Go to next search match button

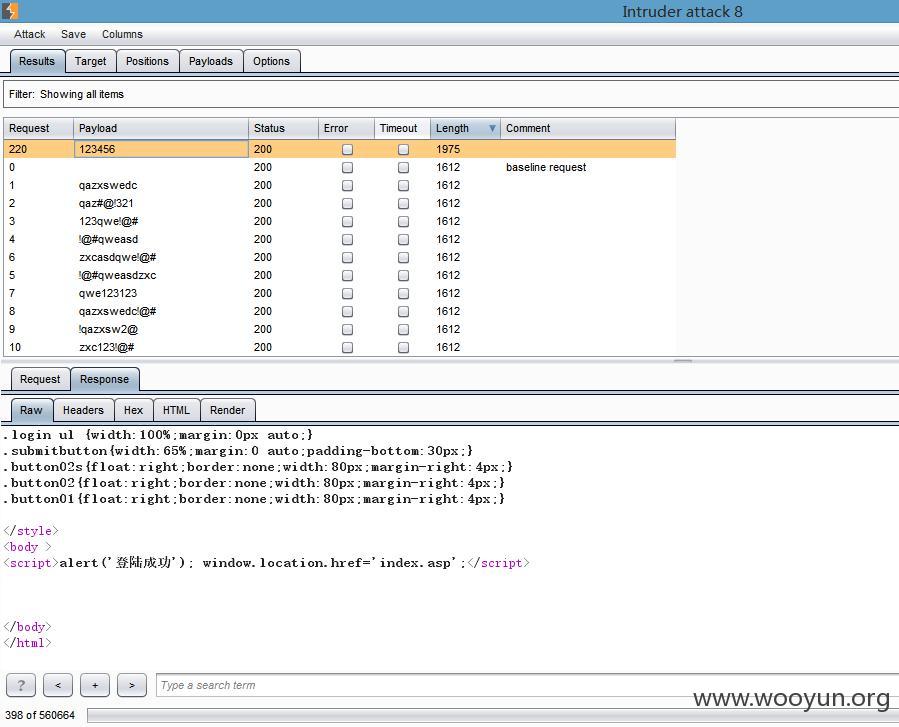coord(132,685)
